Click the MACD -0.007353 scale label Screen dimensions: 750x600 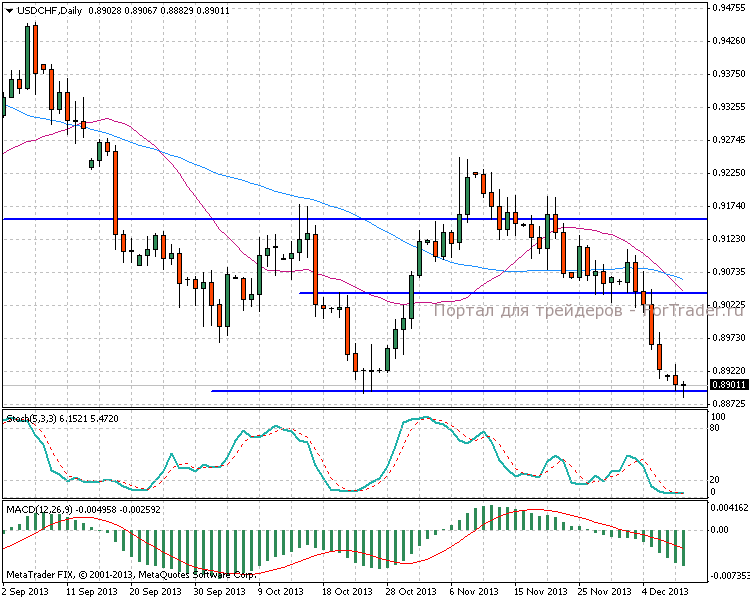pyautogui.click(x=728, y=576)
